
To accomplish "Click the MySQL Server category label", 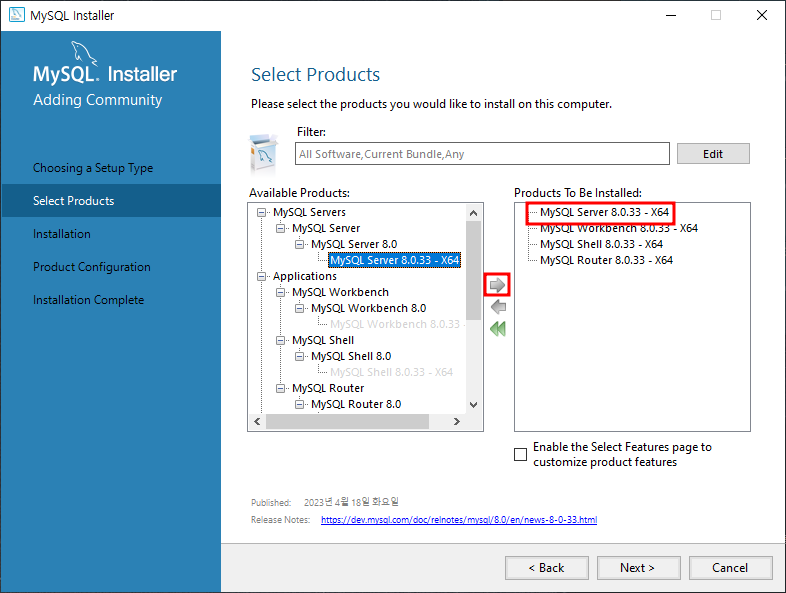I will pos(326,229).
